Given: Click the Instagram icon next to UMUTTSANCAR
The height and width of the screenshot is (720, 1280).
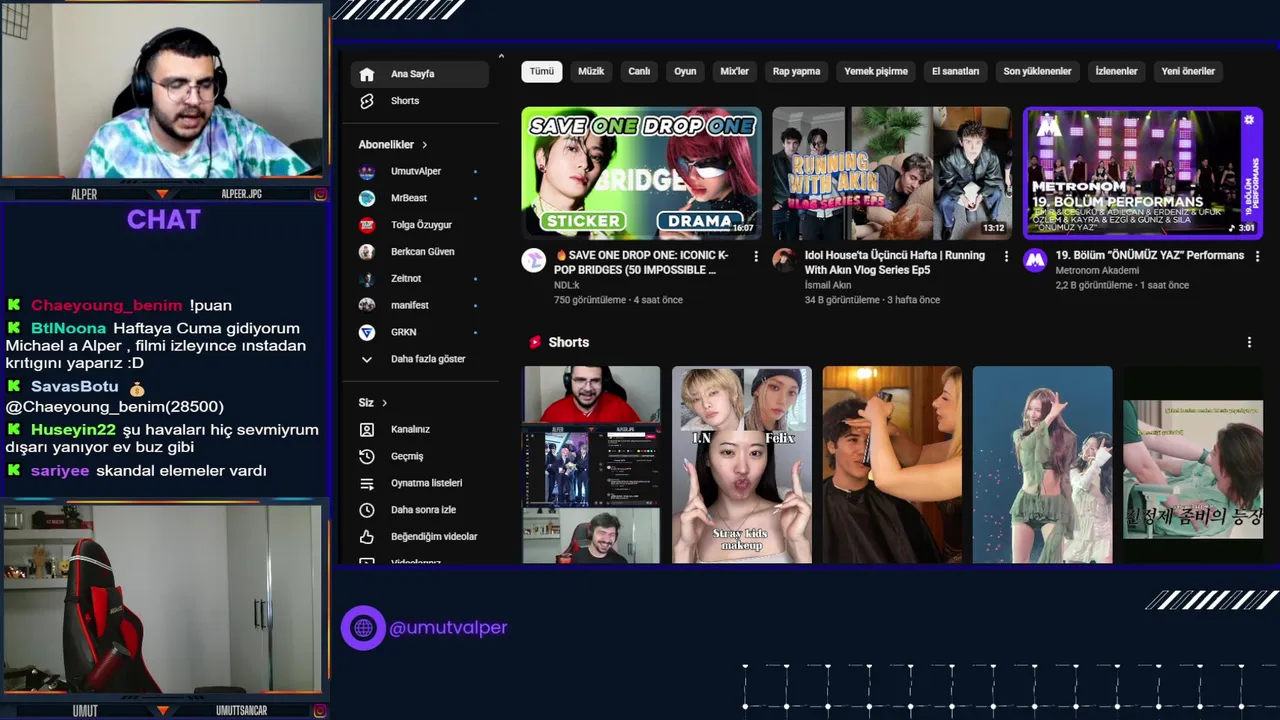Looking at the screenshot, I should pyautogui.click(x=320, y=711).
